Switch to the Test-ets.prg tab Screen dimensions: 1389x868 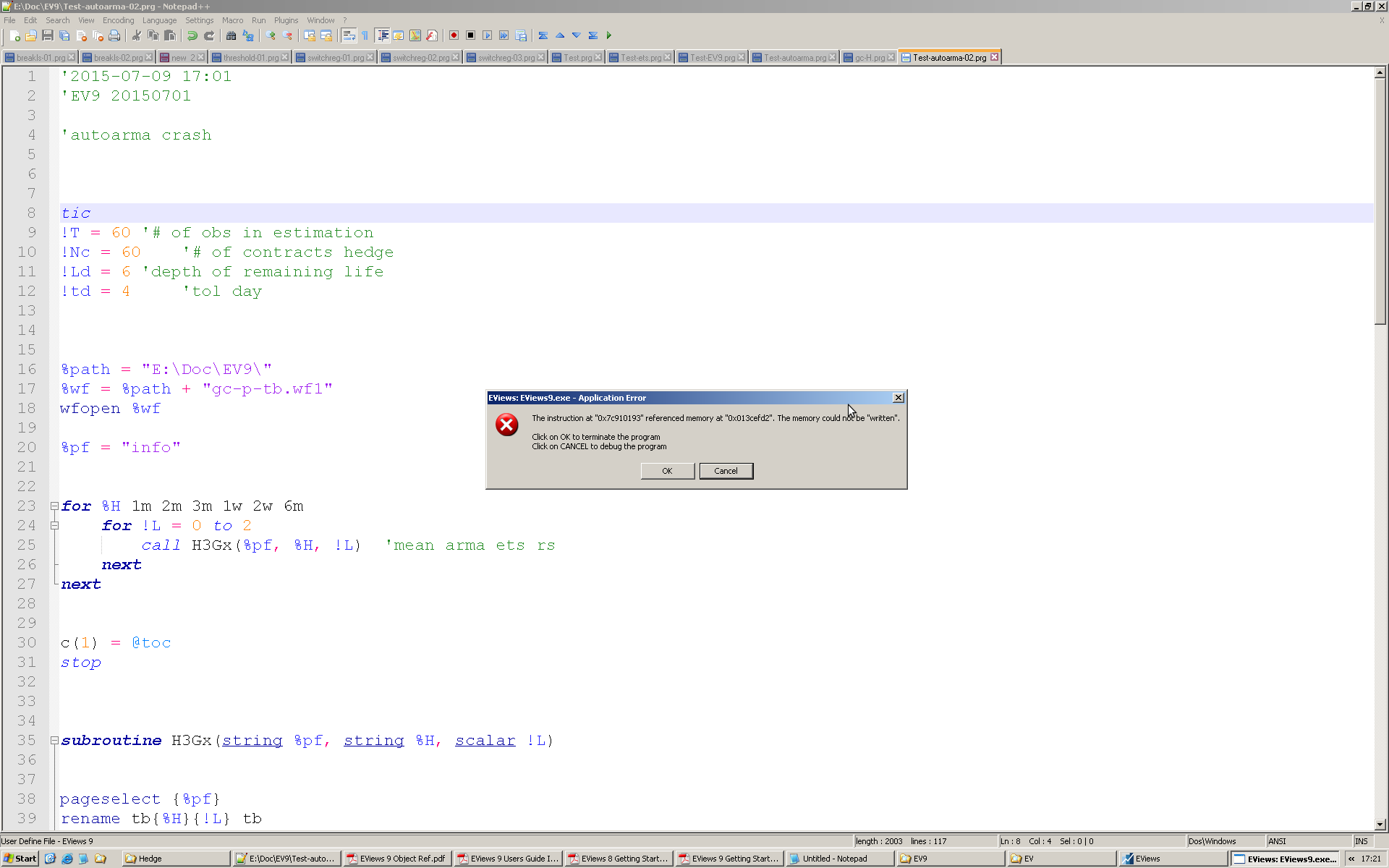(640, 58)
